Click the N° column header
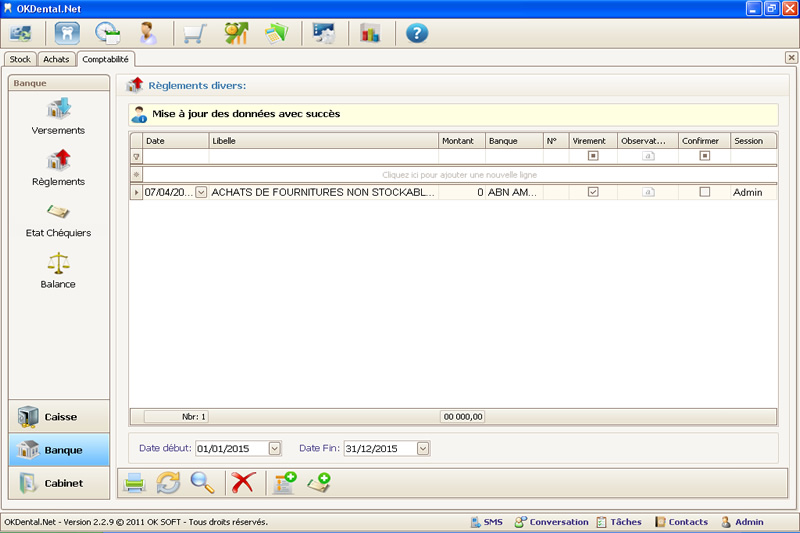Viewport: 800px width, 533px height. pos(556,141)
